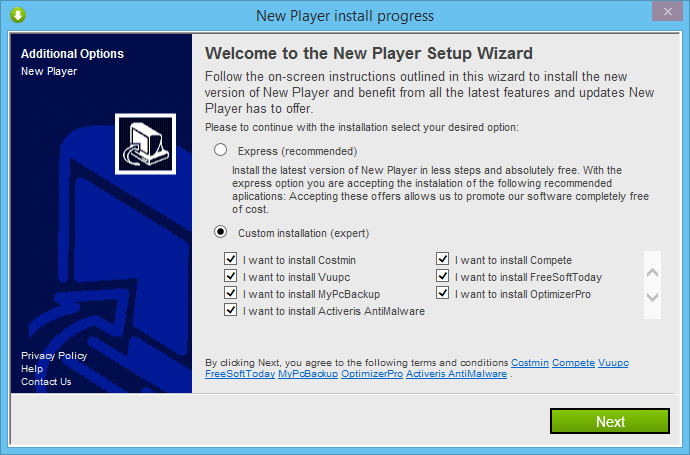The width and height of the screenshot is (690, 455).
Task: Uncheck I want to install Activeris AntiMalware
Action: (231, 310)
